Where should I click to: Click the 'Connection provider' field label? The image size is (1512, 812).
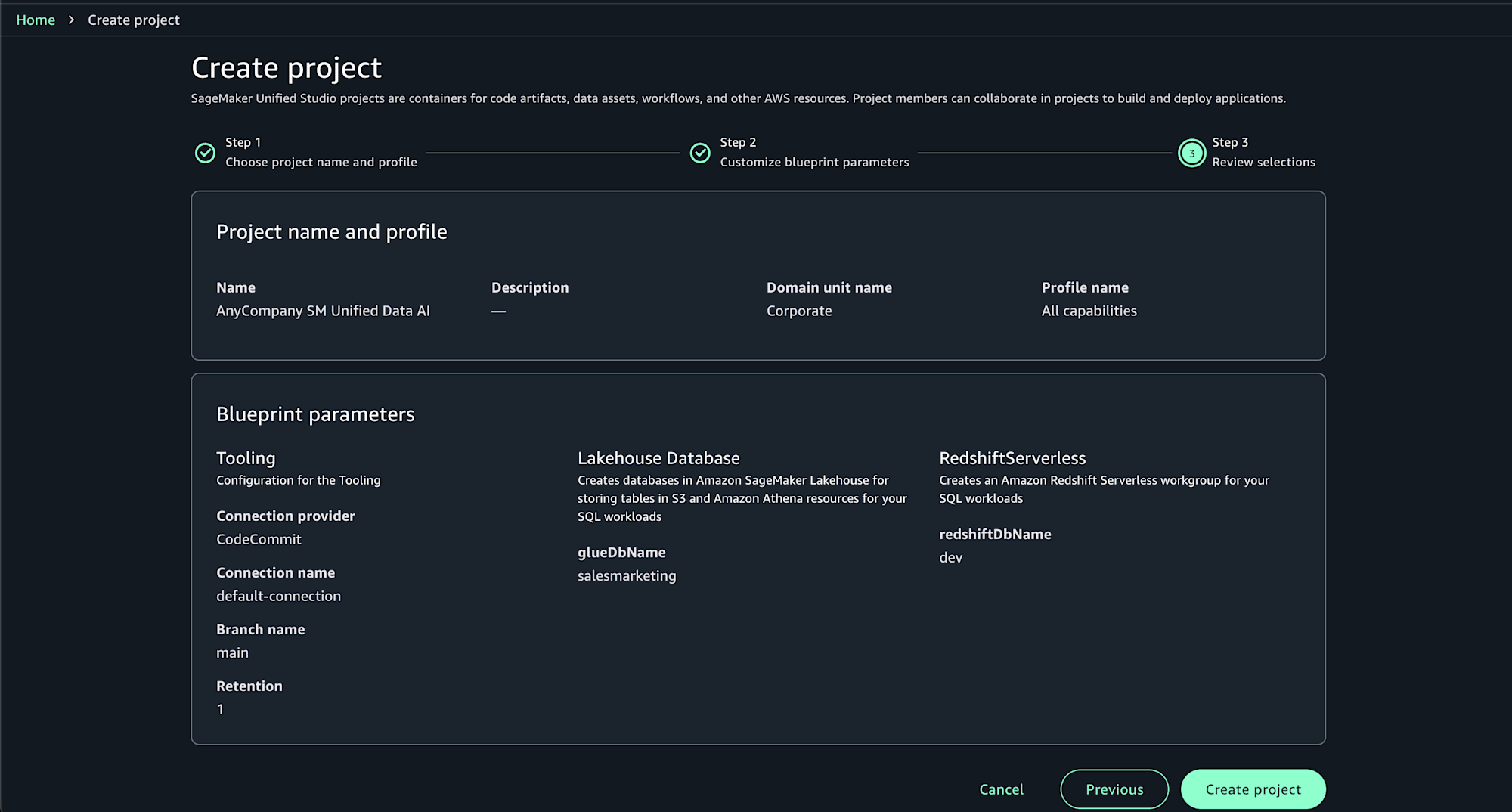tap(286, 516)
